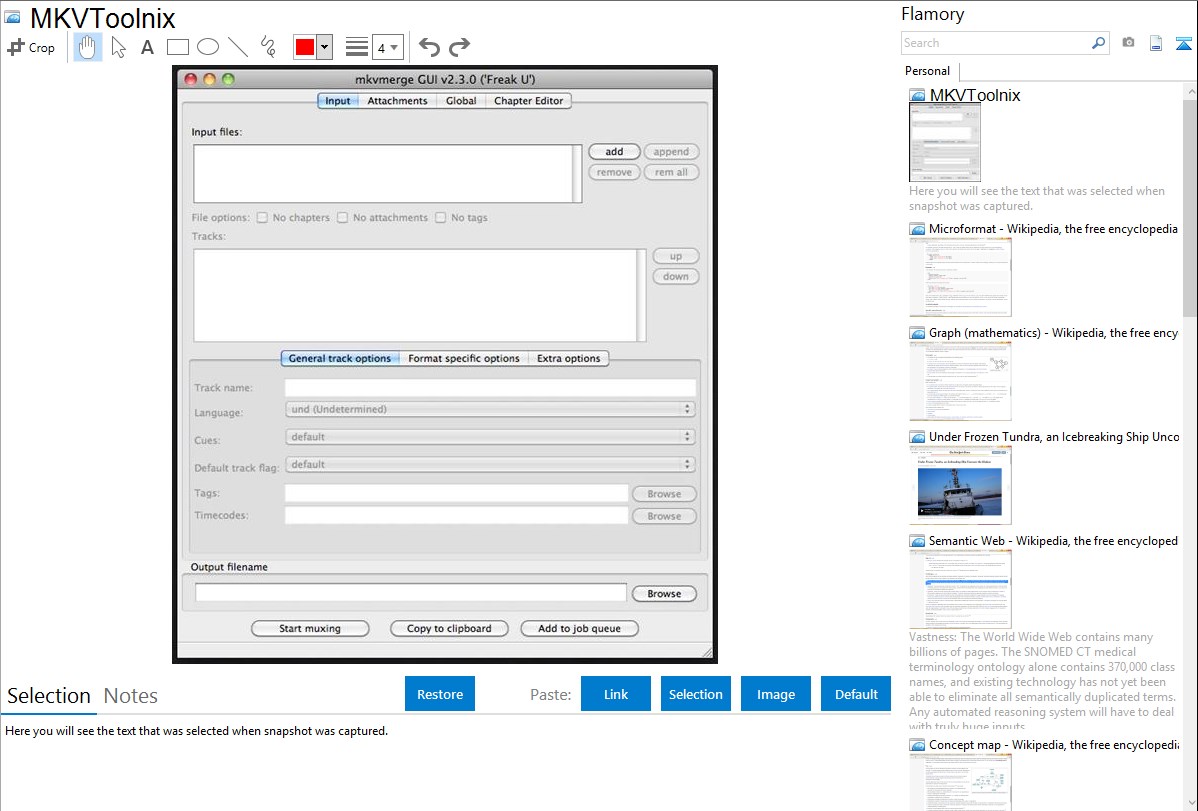Click the icon beside the Microformat entry
Screen dimensions: 1198x811
(x=917, y=229)
